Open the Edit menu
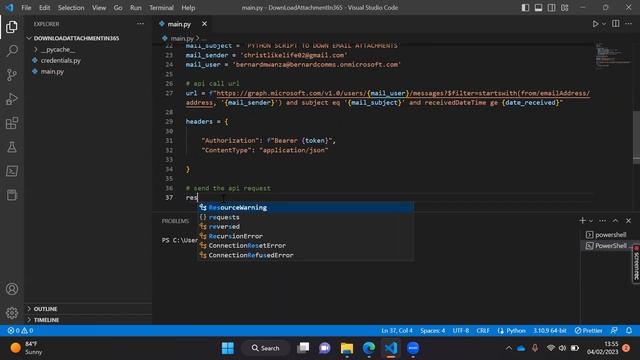 44,7
